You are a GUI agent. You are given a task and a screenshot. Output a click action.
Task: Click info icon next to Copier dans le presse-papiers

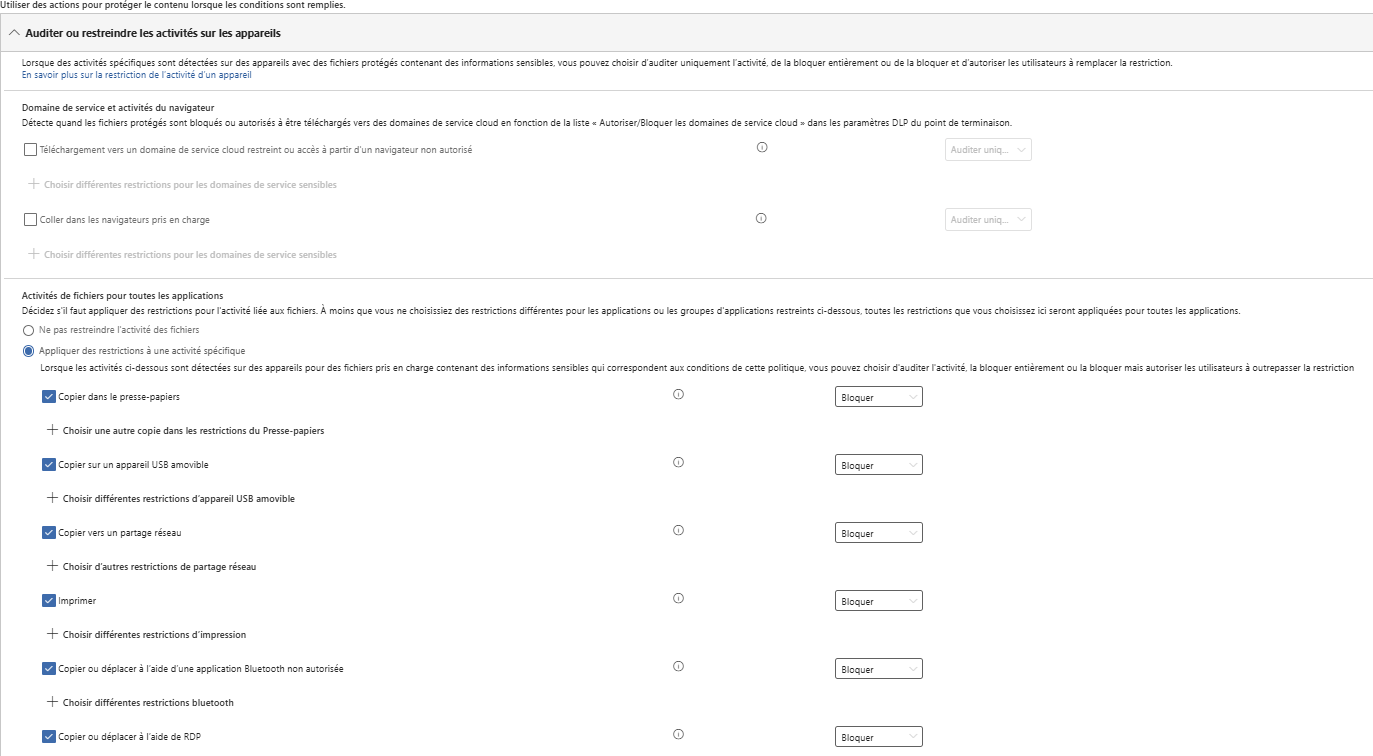click(678, 395)
